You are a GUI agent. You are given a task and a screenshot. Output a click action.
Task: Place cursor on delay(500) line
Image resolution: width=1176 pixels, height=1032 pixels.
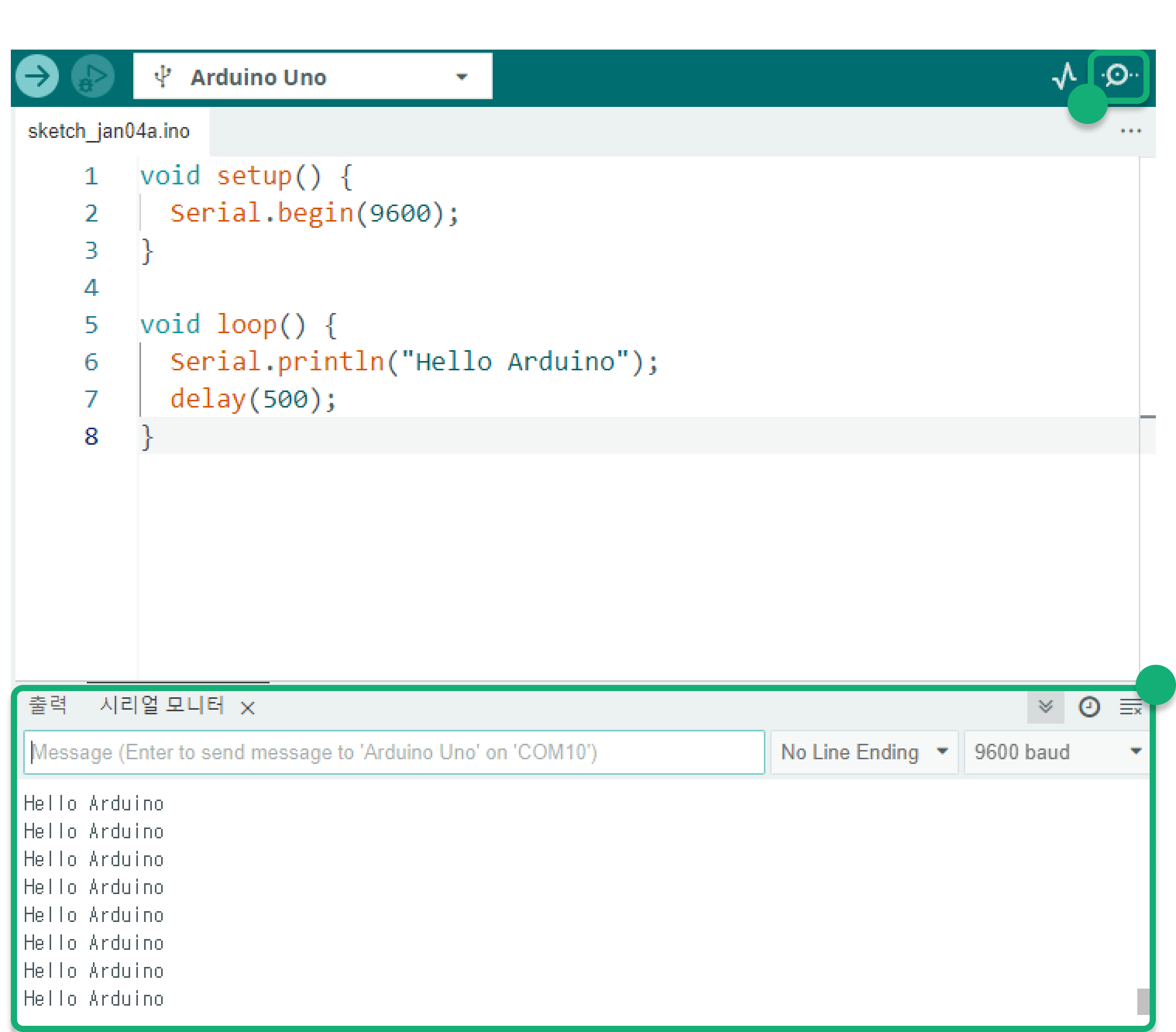(x=253, y=399)
